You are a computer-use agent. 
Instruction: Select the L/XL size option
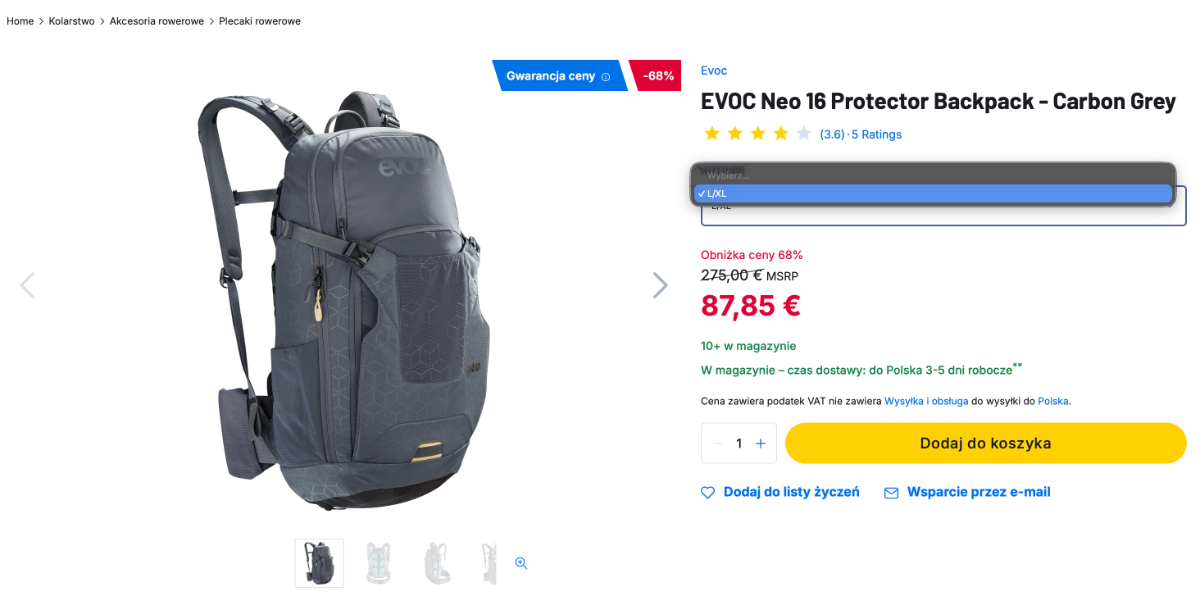click(x=933, y=193)
